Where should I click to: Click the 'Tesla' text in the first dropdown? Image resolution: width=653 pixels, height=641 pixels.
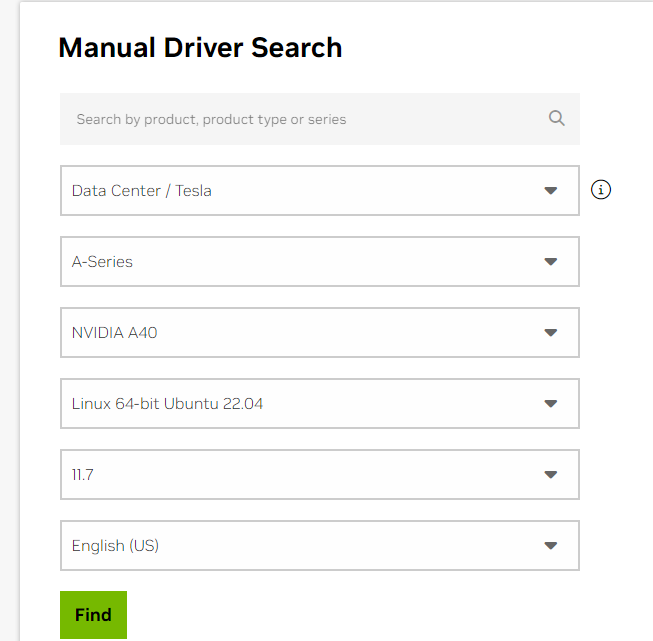coord(193,191)
